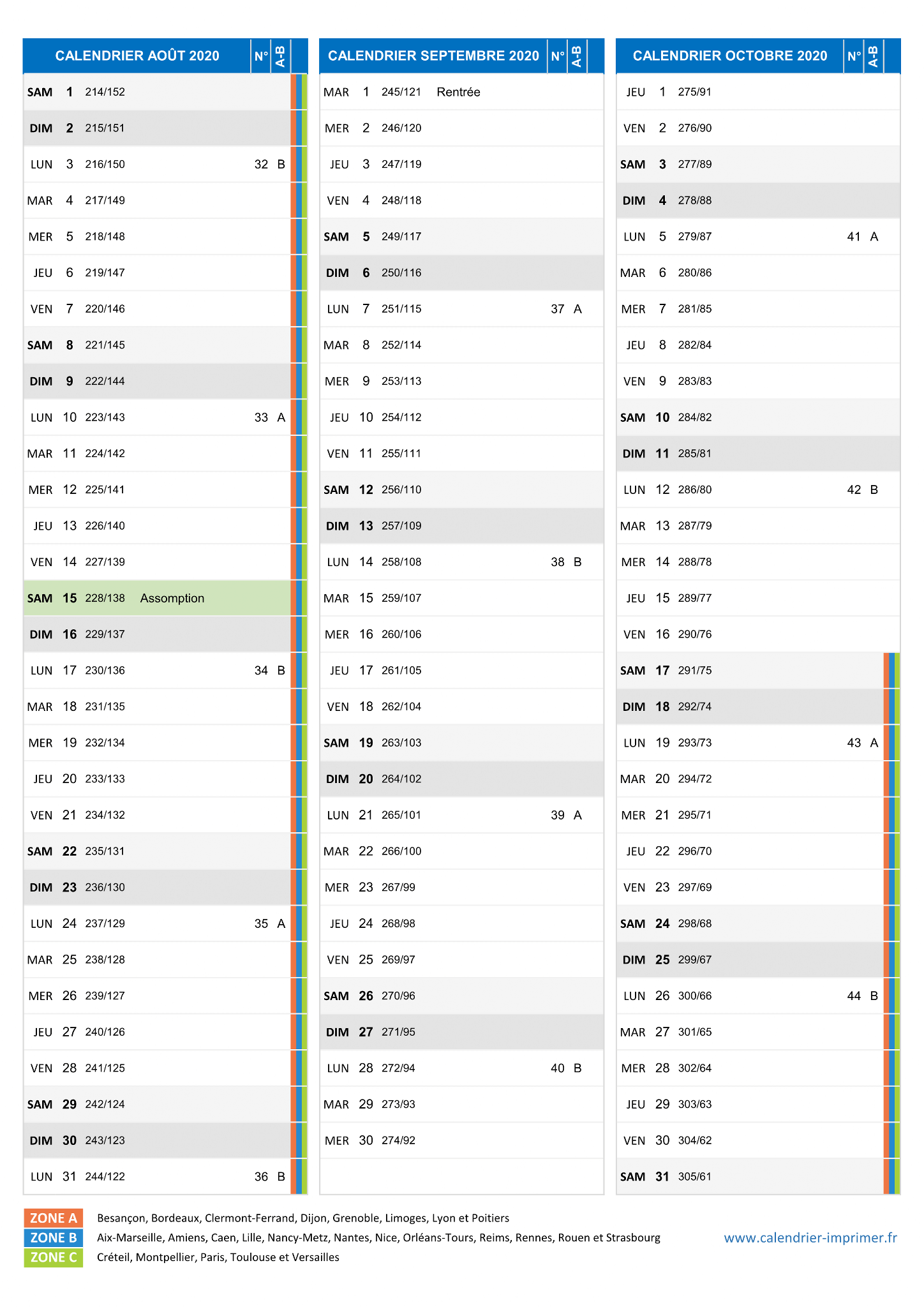Select the DIM 6 September row
The image size is (924, 1307).
(x=461, y=273)
